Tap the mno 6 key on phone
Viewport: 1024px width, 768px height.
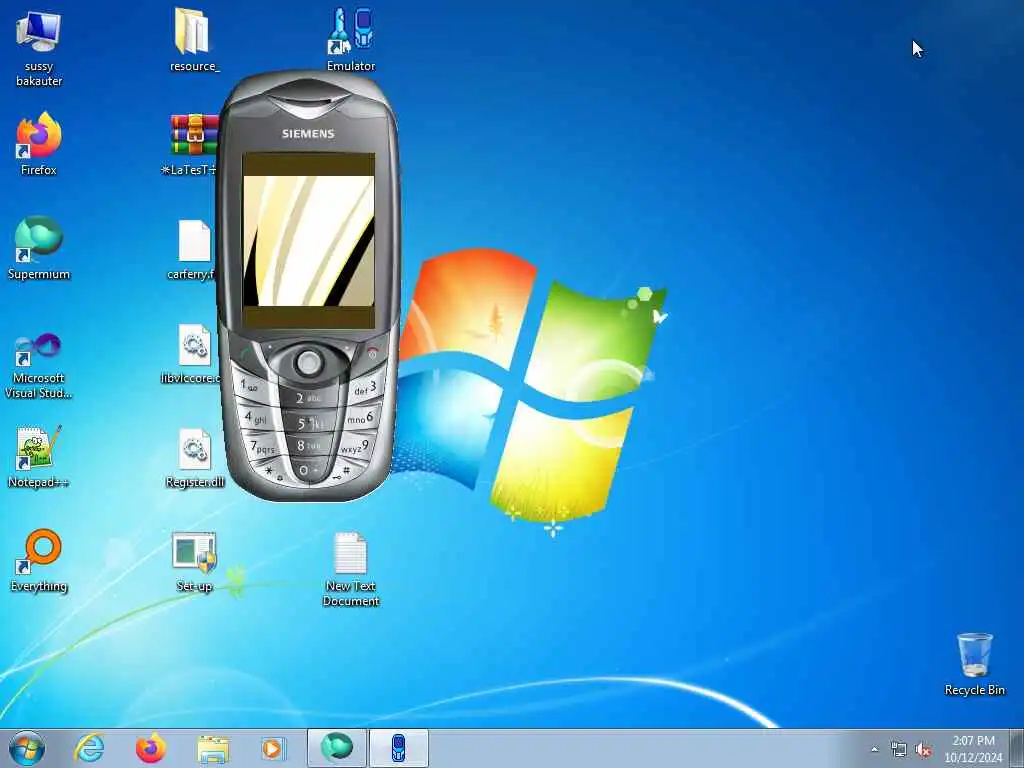click(x=361, y=418)
